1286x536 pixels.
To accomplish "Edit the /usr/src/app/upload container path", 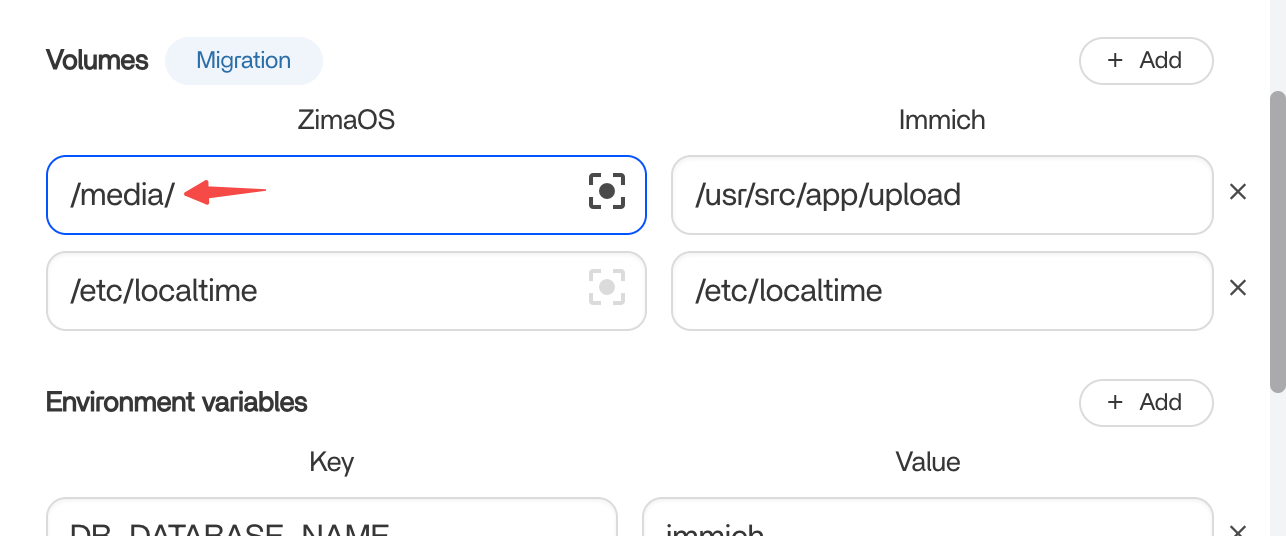I will 942,194.
